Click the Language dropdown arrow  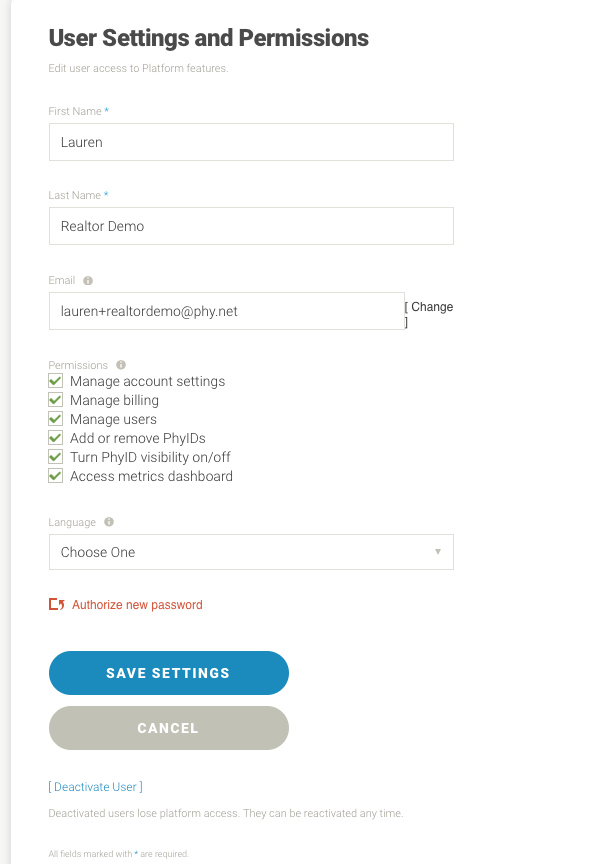tap(438, 552)
